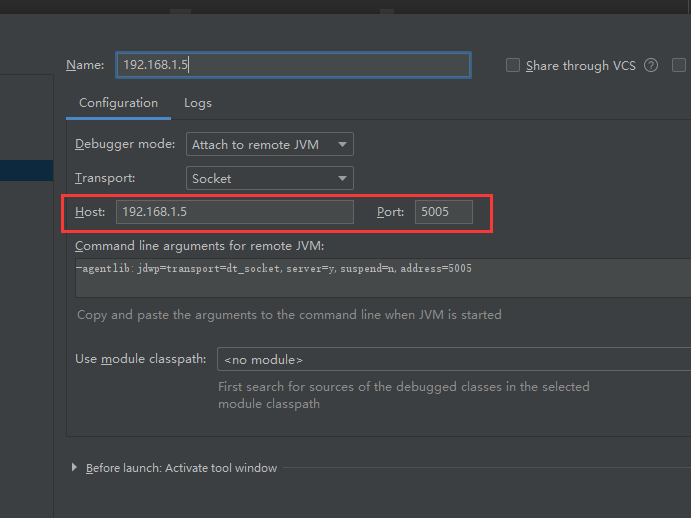Enable the Share through VCS checkbox
The image size is (691, 518).
(513, 66)
